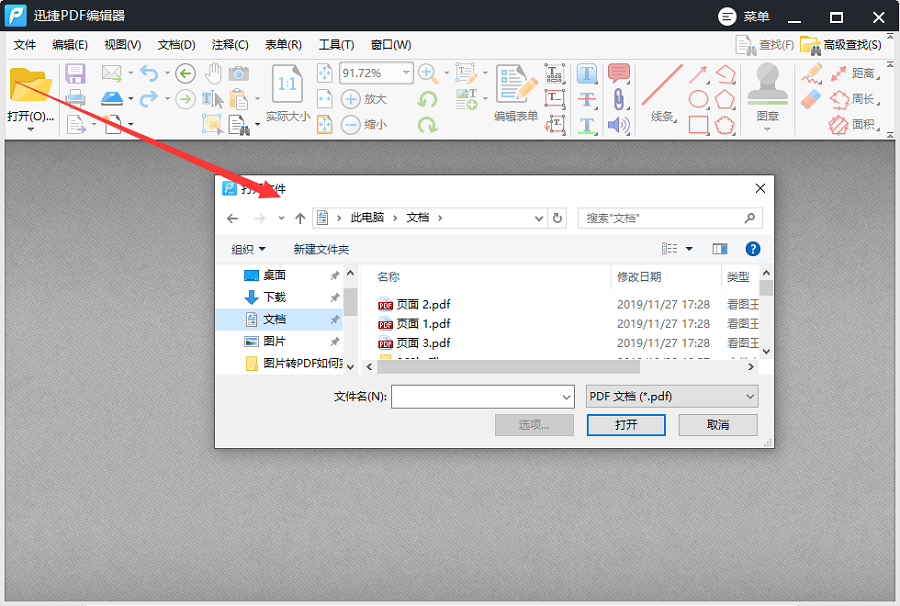Screen dimensions: 900x606
Task: Select the rectangle shape tool
Action: coord(699,125)
